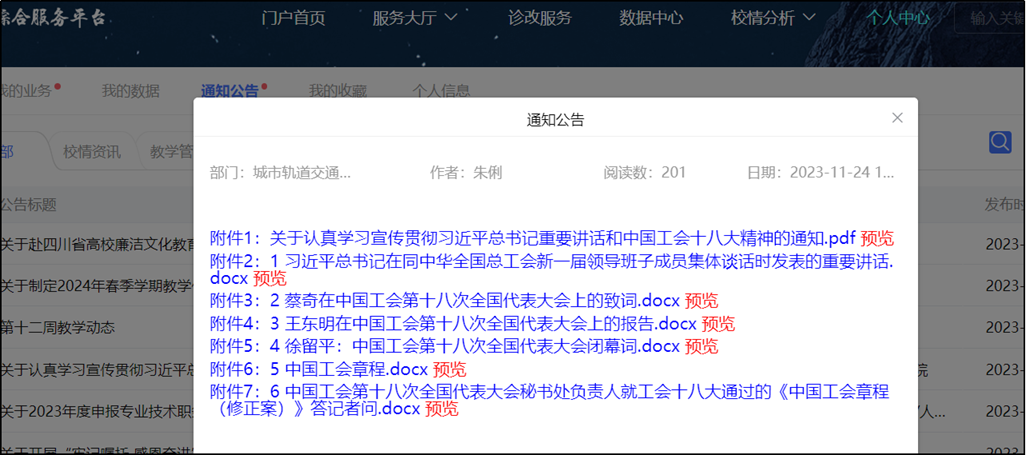Switch to 个人信息 tab
Viewport: 1026px width, 455px height.
[441, 91]
